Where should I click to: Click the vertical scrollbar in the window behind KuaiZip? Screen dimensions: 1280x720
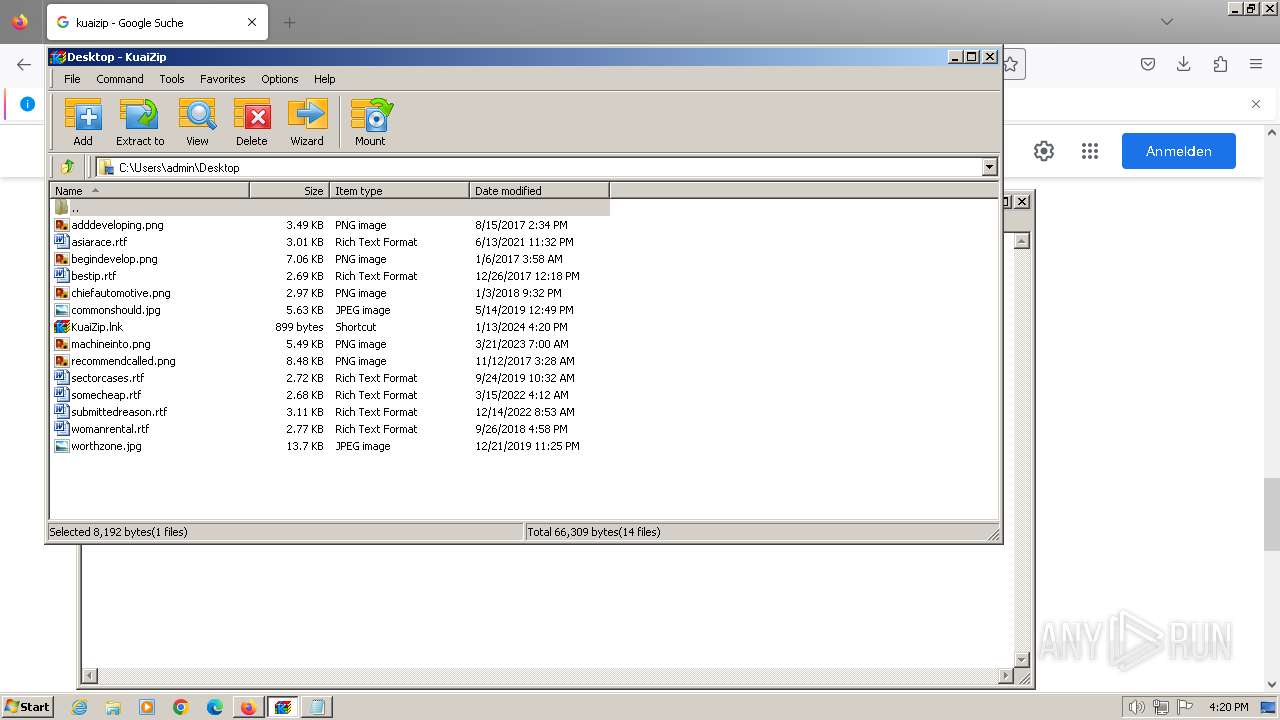point(1021,448)
